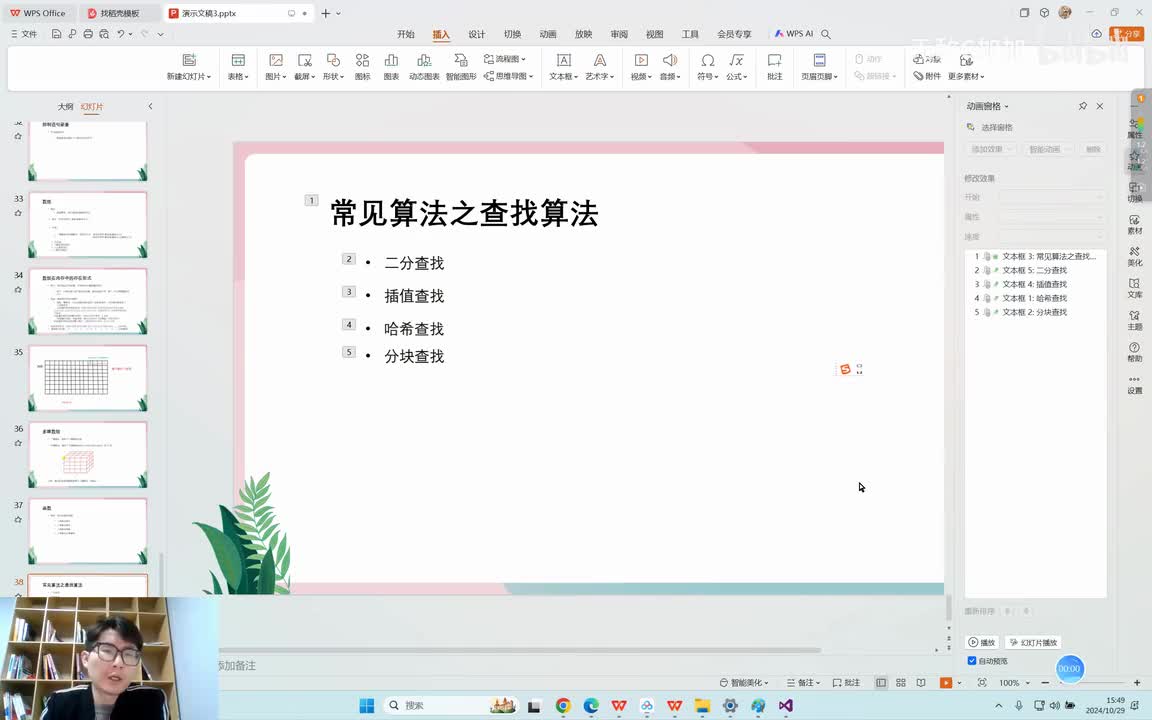Click the 附件 attachment icon

coord(927,76)
